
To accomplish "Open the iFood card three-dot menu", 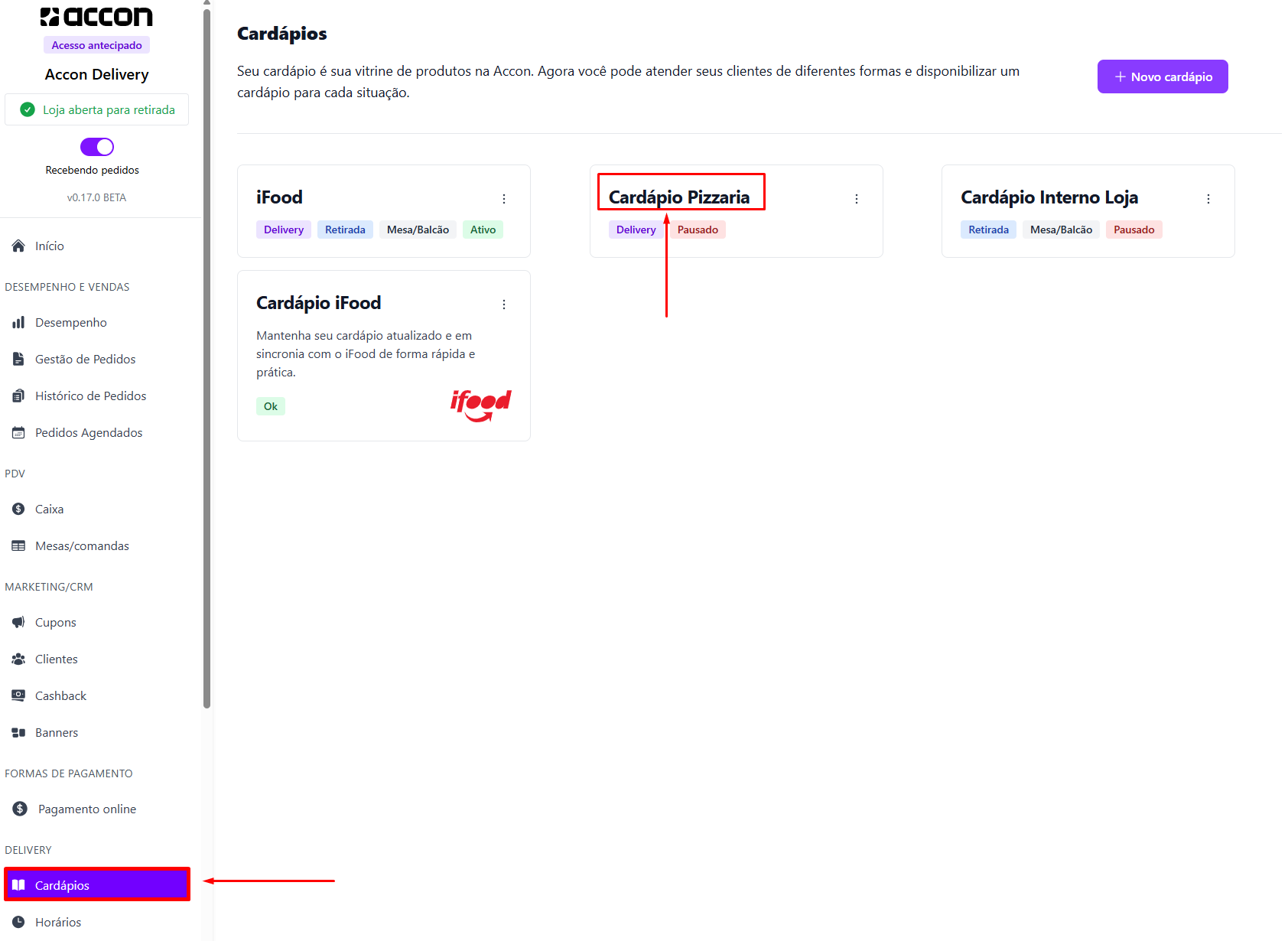I will click(x=504, y=199).
